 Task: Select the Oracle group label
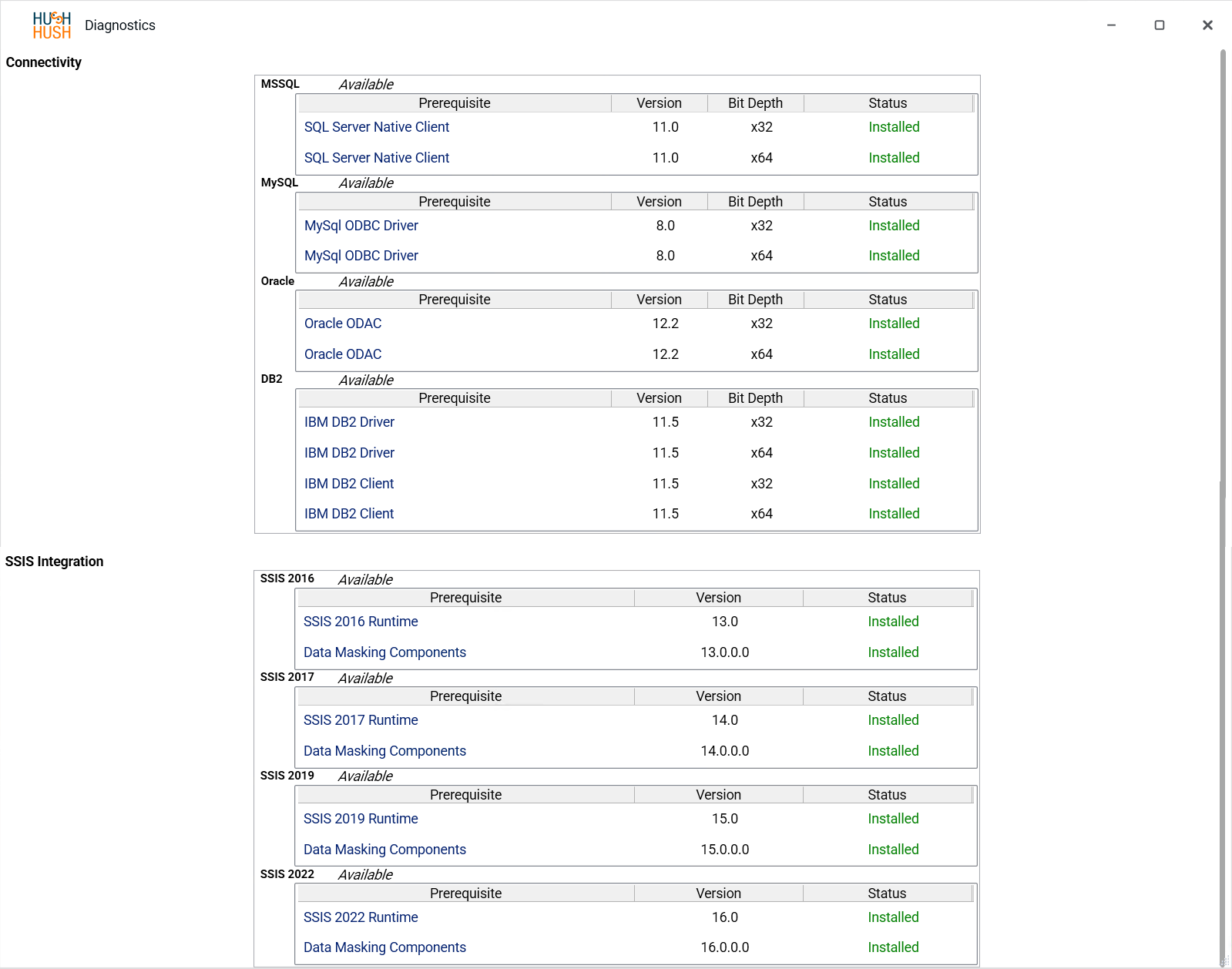click(277, 281)
